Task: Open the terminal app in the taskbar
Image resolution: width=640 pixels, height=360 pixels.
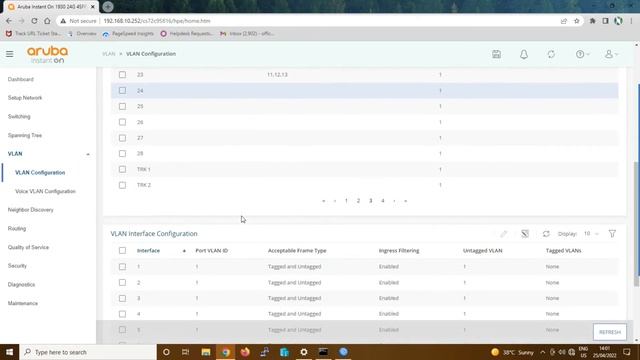Action: [323, 352]
